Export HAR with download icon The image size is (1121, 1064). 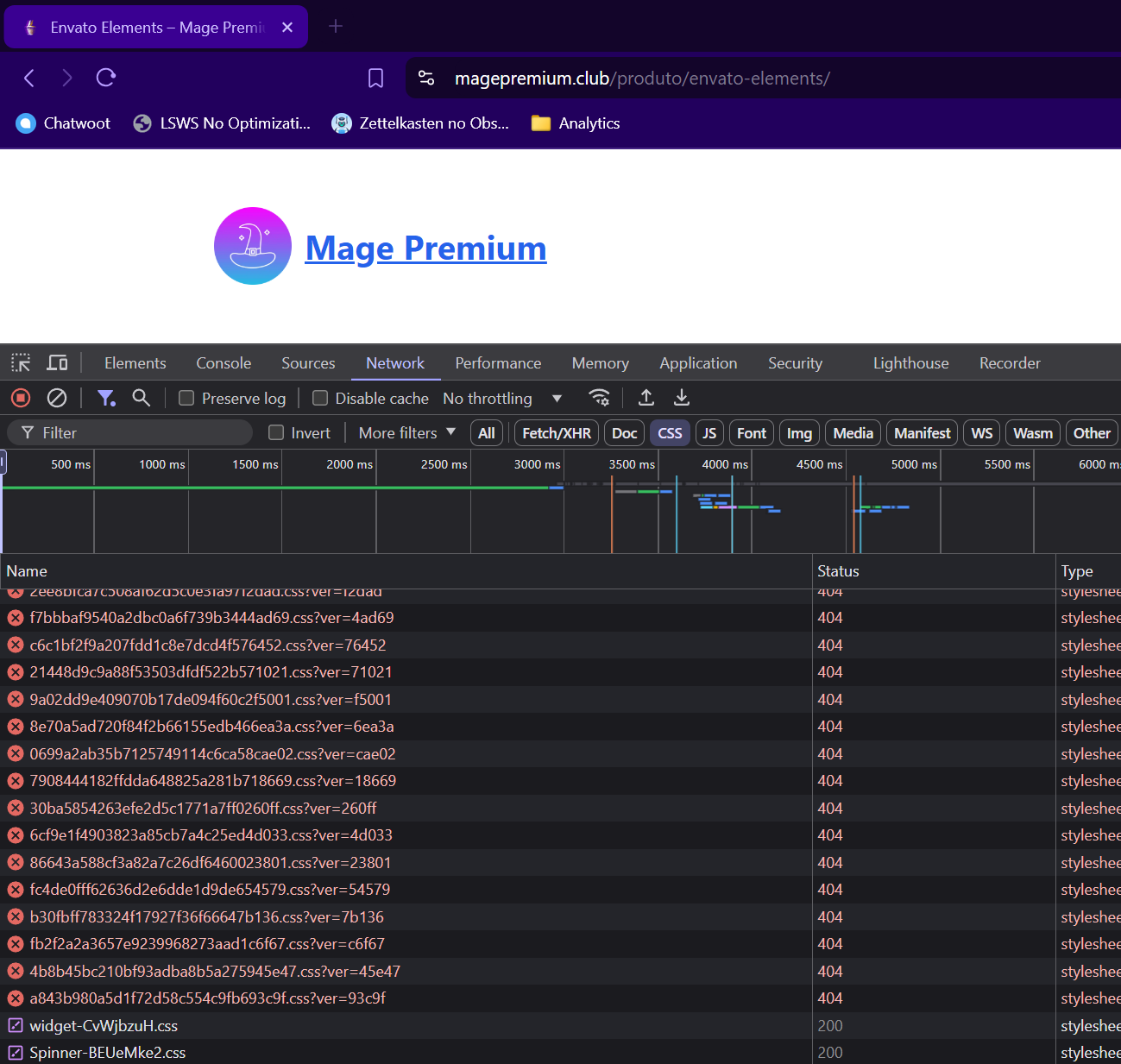point(682,398)
